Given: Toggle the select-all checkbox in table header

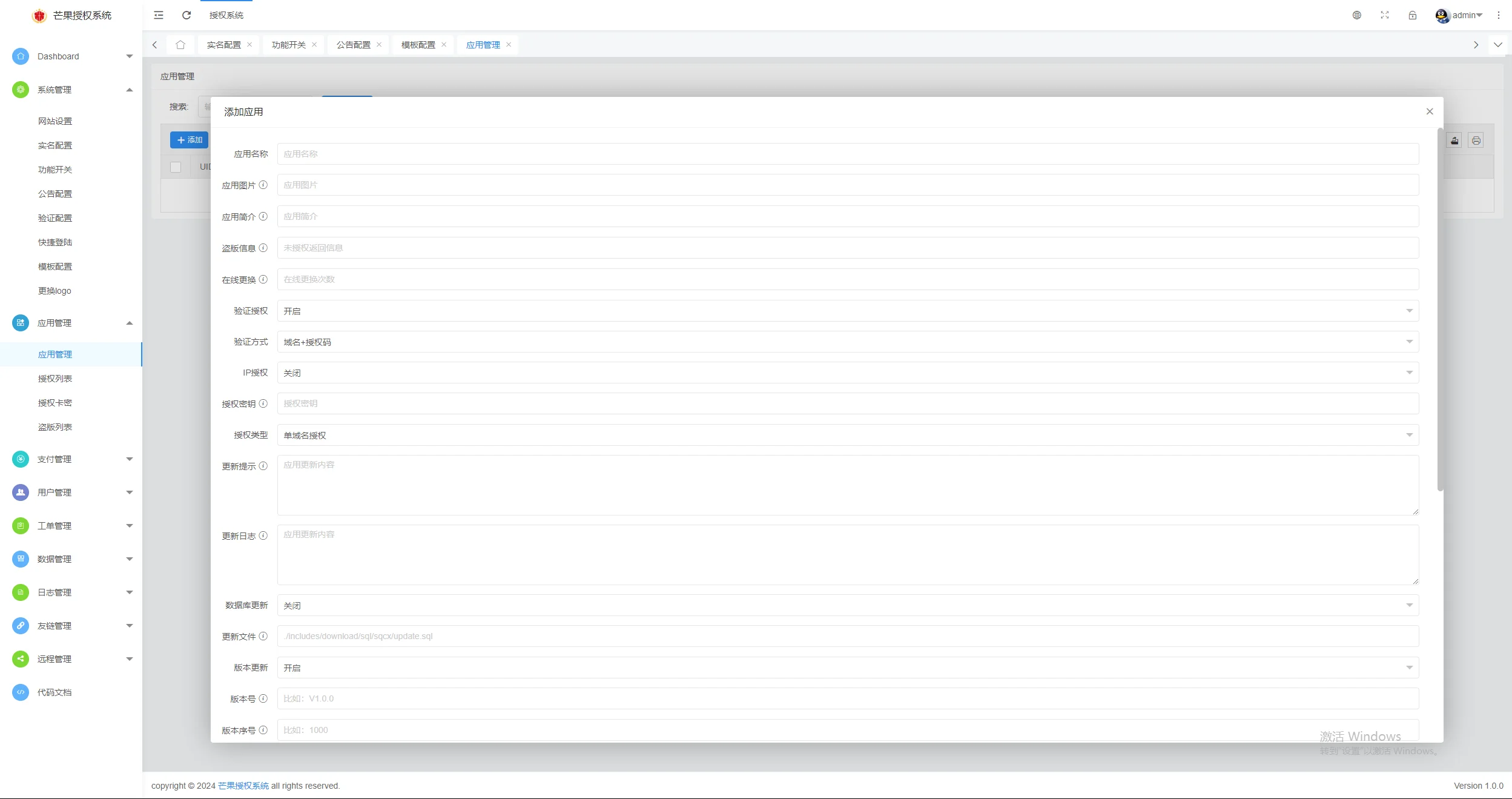Looking at the screenshot, I should coord(176,167).
